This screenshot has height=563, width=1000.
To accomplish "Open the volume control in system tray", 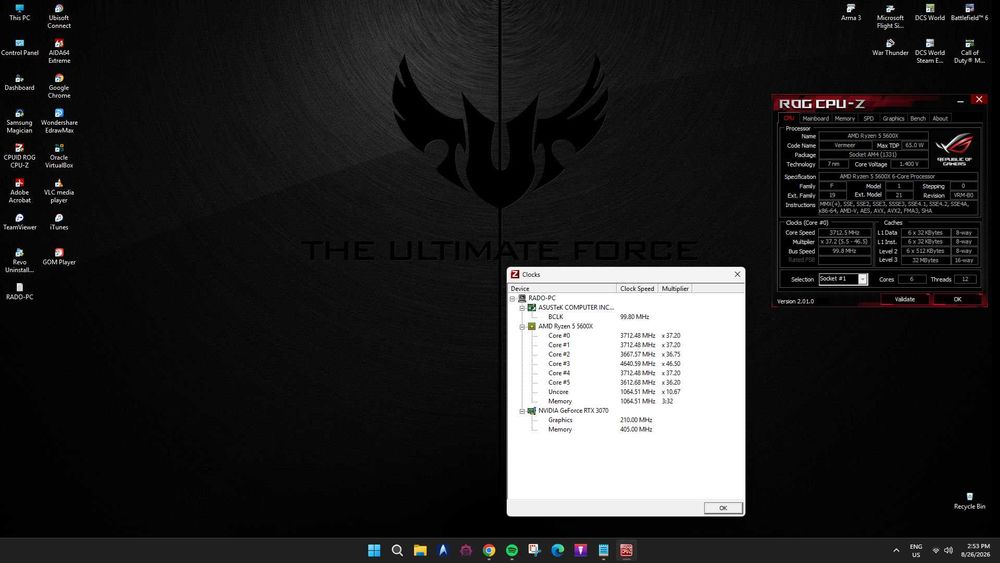I will tap(948, 550).
